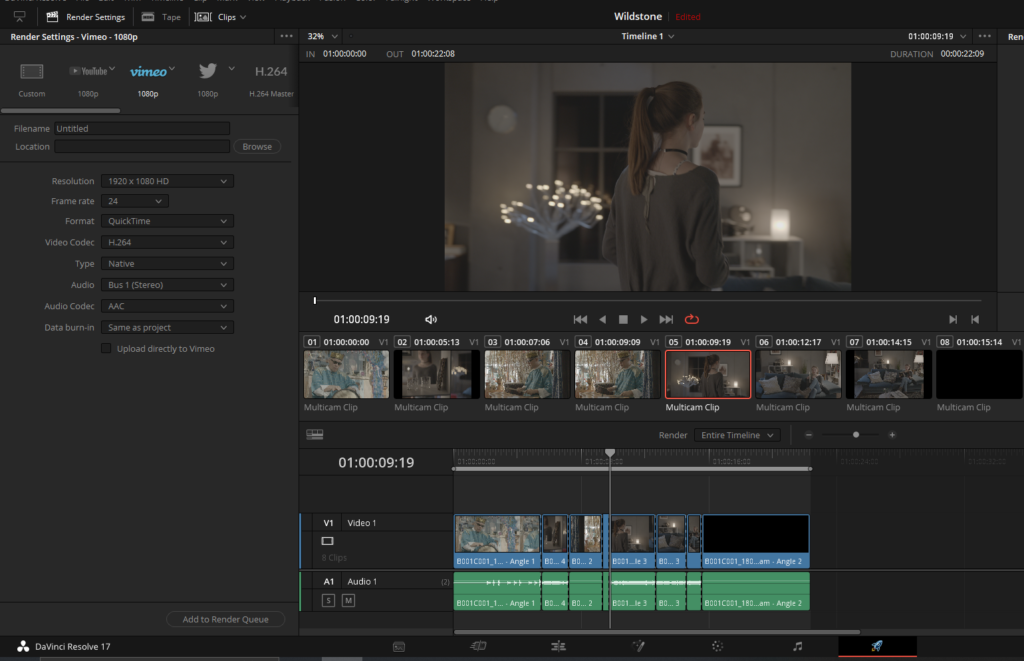Select clip 01 thumbnail at 01:00:00:00
This screenshot has height=661, width=1024.
[346, 374]
